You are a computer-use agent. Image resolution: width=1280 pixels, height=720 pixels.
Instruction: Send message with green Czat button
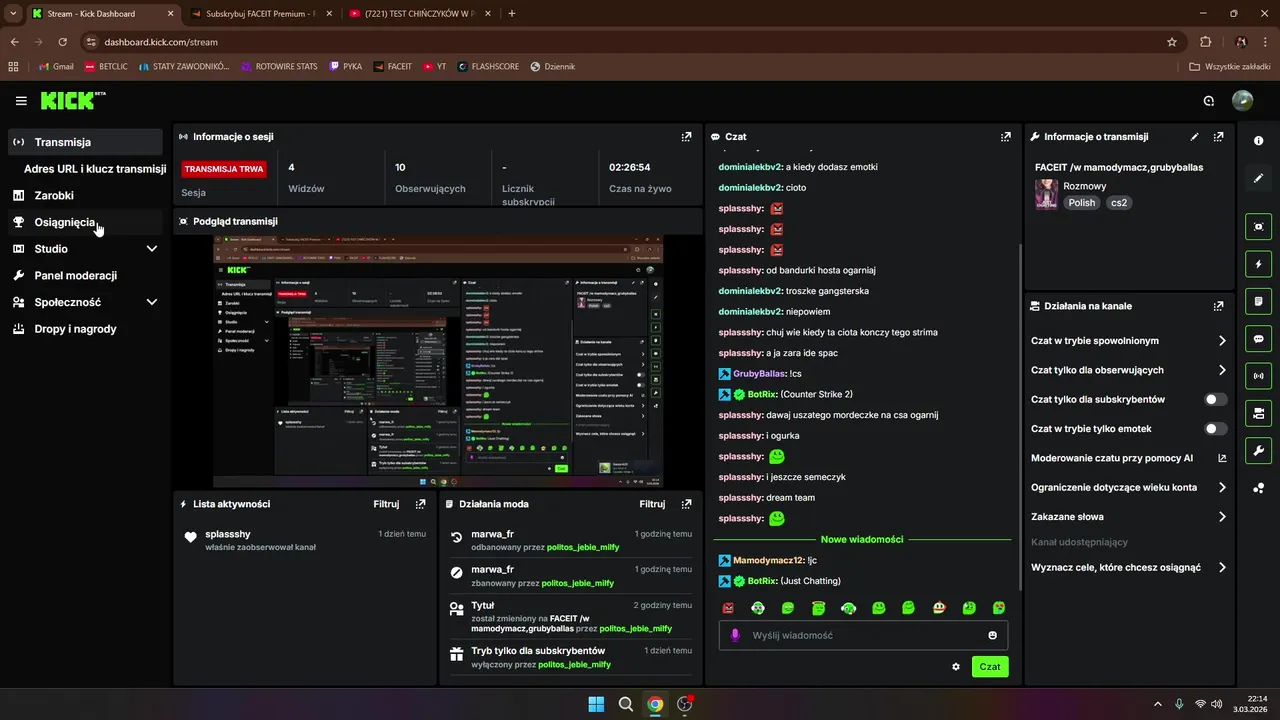[990, 666]
